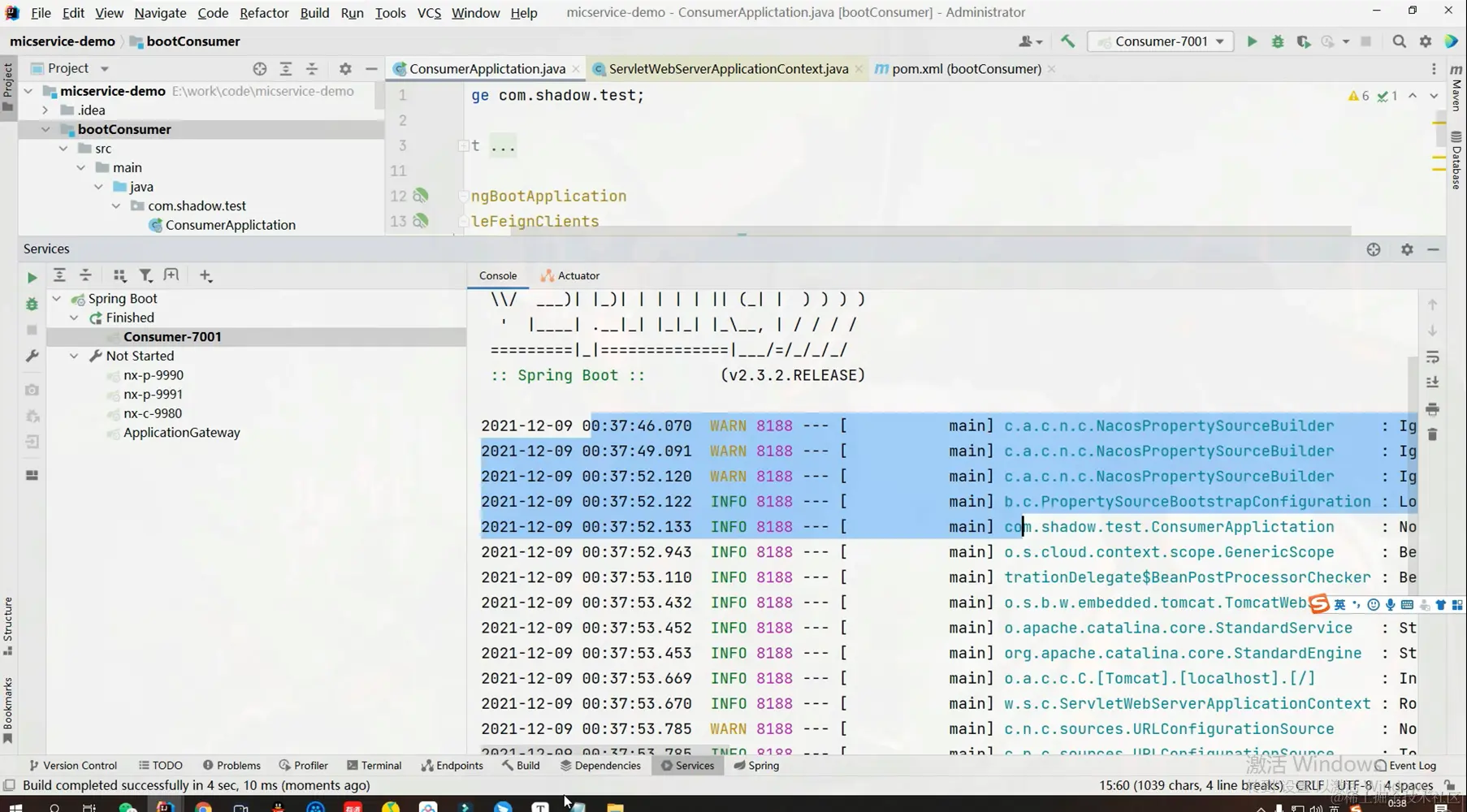The image size is (1467, 812).
Task: Toggle the Project tool window stripe
Action: [x=8, y=88]
